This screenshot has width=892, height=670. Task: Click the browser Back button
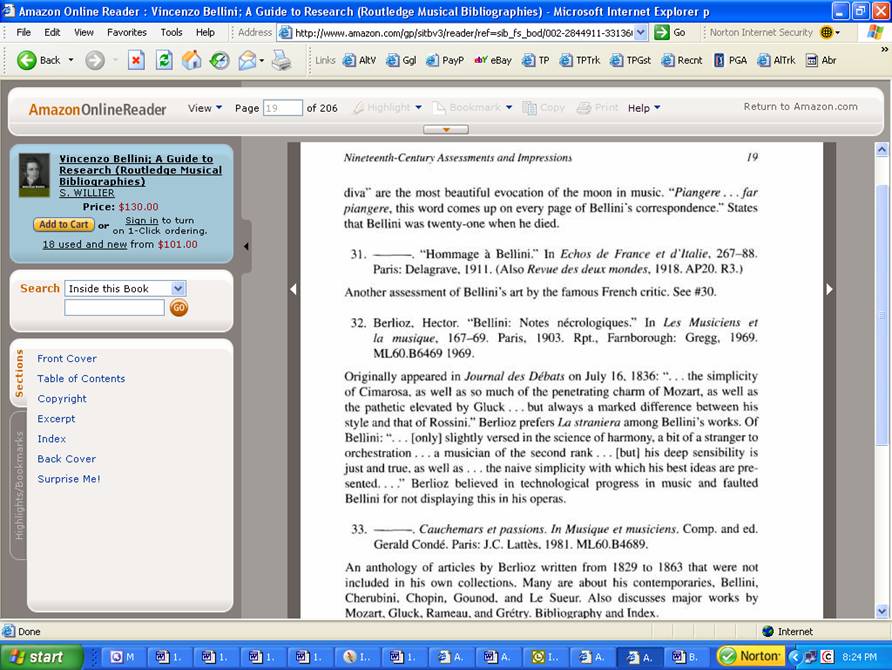pos(38,60)
